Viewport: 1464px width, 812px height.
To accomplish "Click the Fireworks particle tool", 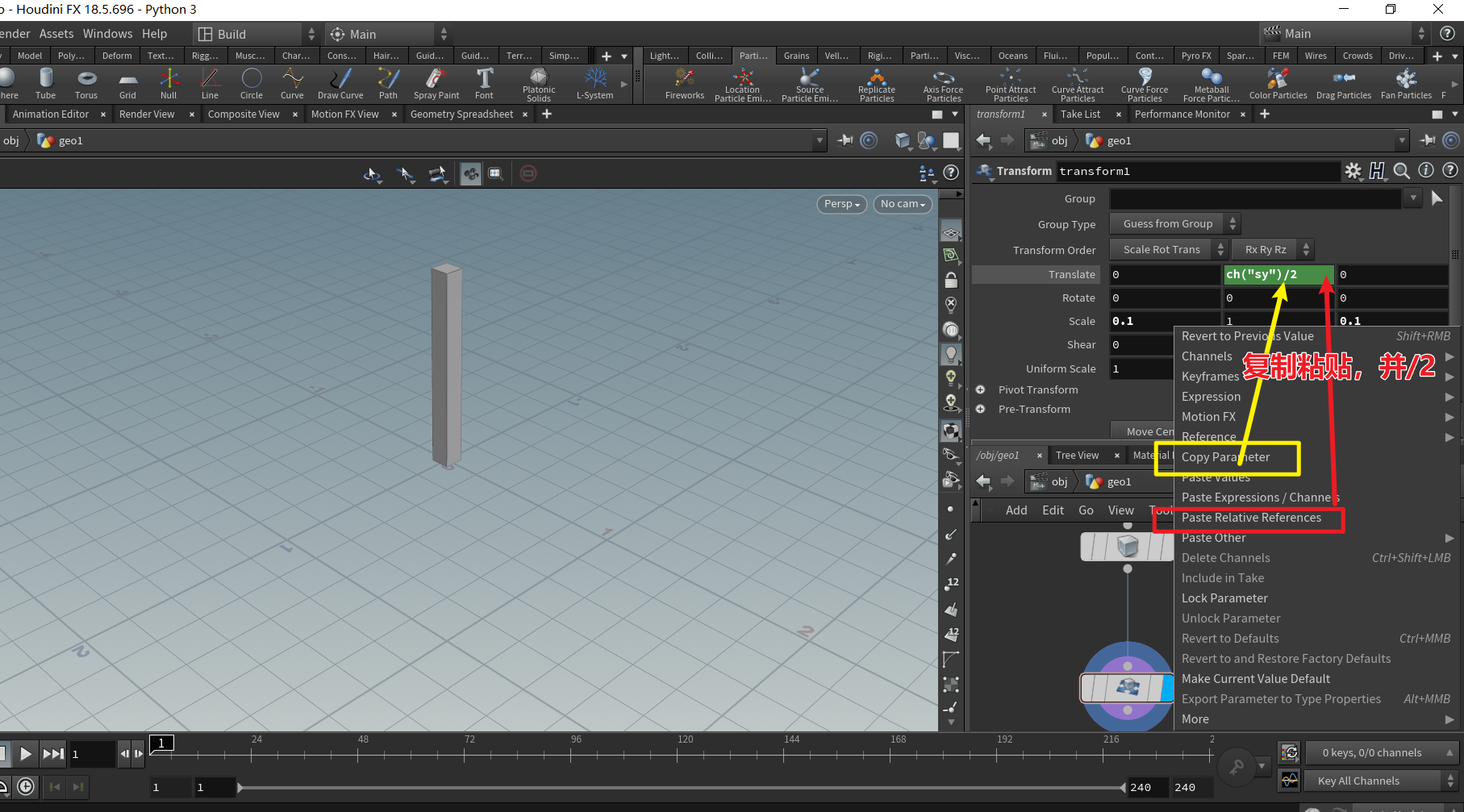I will tap(684, 84).
